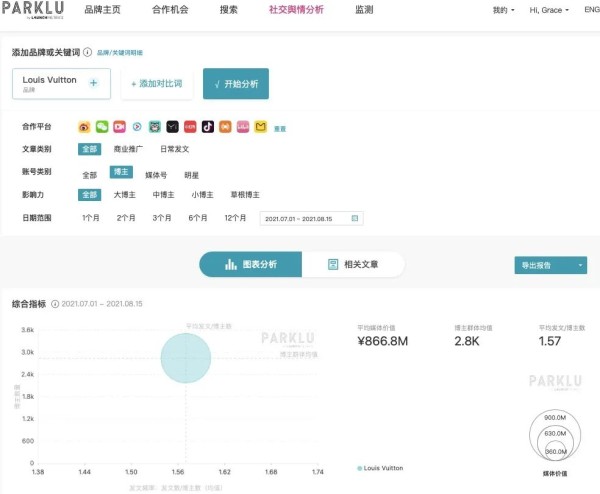The height and width of the screenshot is (494, 600).
Task: Click the PARKLU logo
Action: [33, 10]
